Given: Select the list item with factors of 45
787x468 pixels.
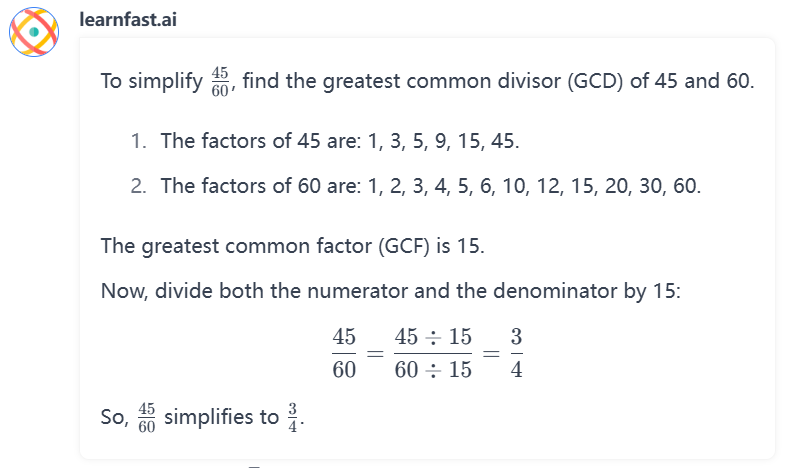Looking at the screenshot, I should 340,140.
